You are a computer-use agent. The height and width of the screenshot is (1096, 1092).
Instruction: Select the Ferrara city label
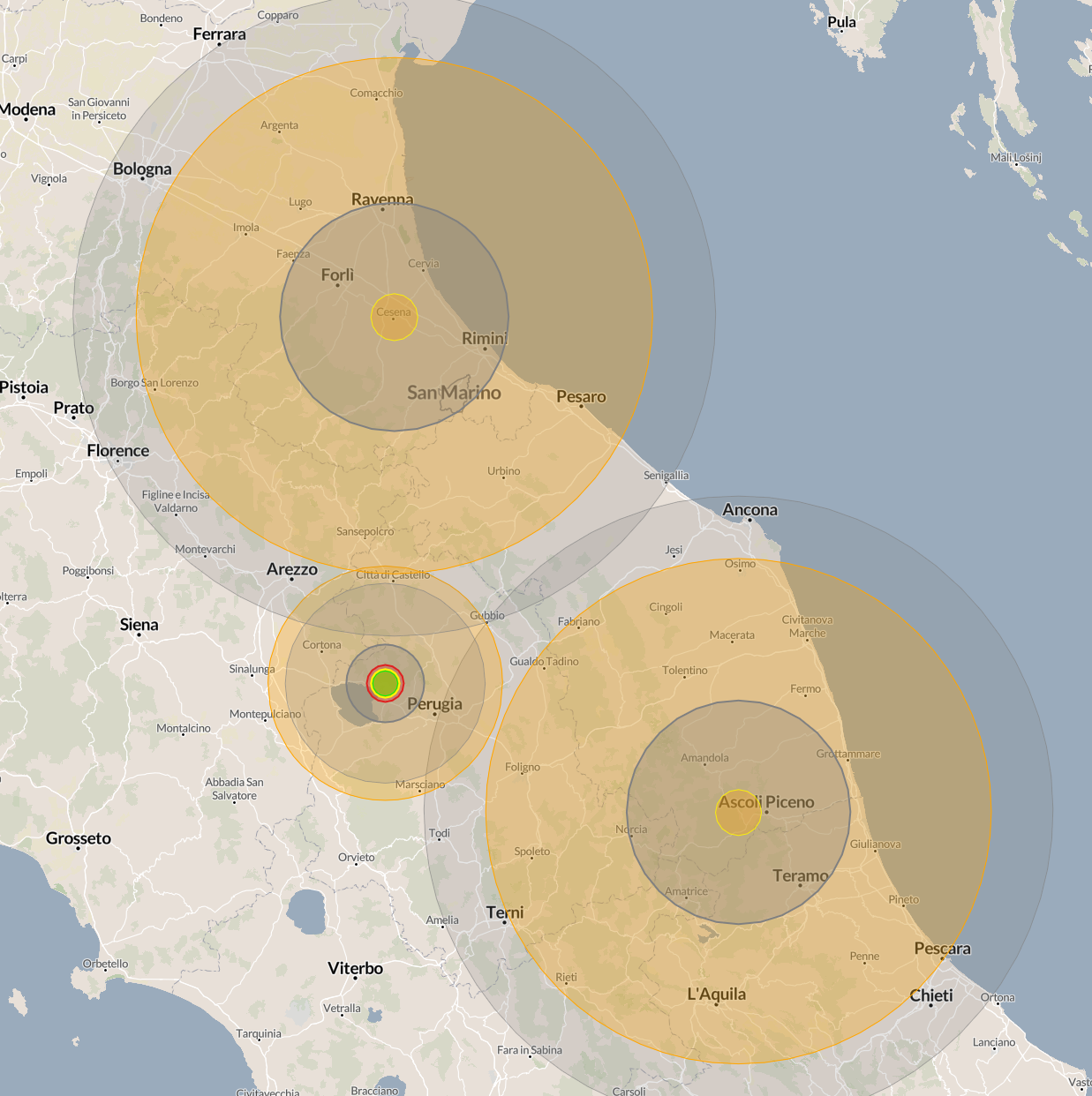click(219, 34)
